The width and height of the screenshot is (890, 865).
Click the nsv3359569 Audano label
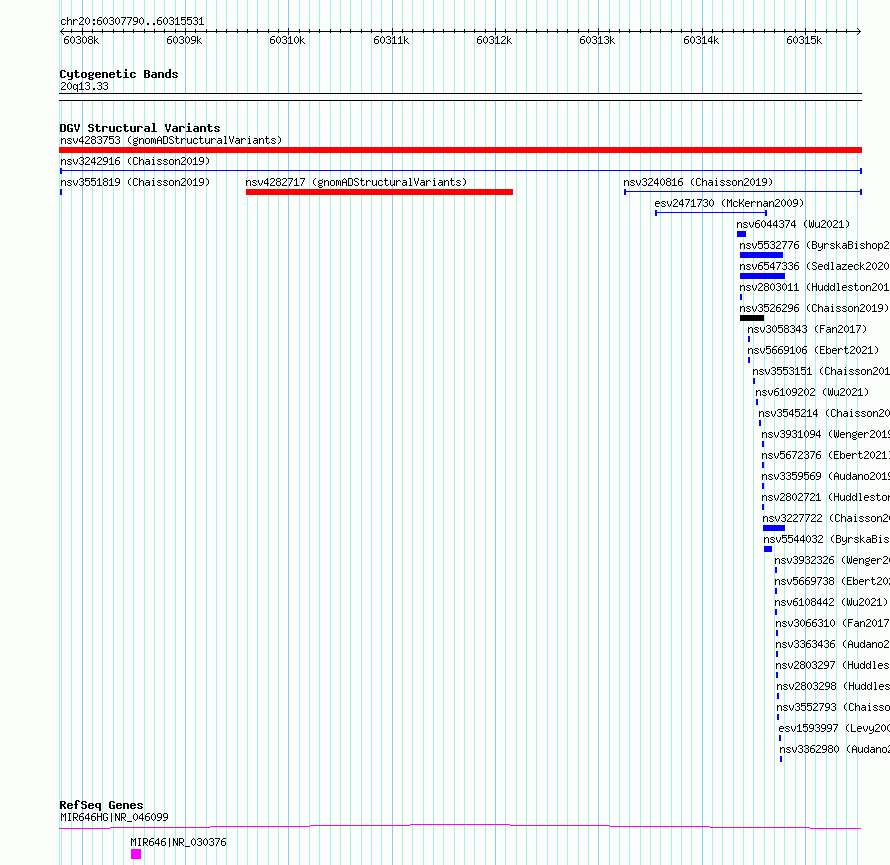tap(825, 476)
